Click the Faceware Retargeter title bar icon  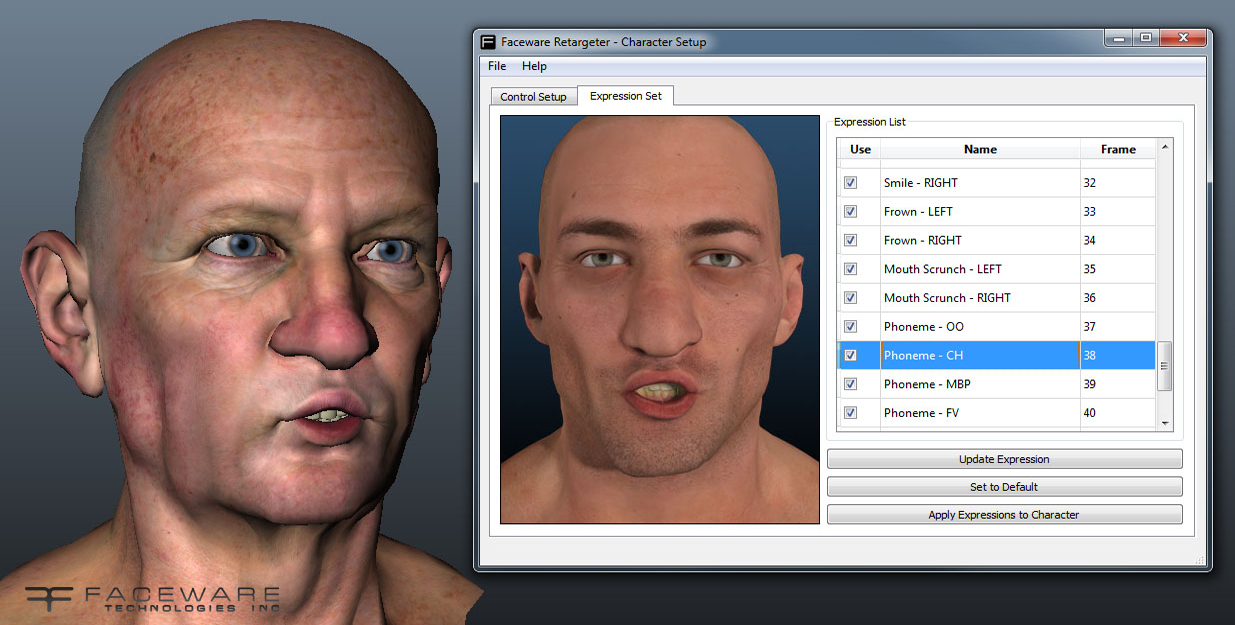tap(488, 42)
